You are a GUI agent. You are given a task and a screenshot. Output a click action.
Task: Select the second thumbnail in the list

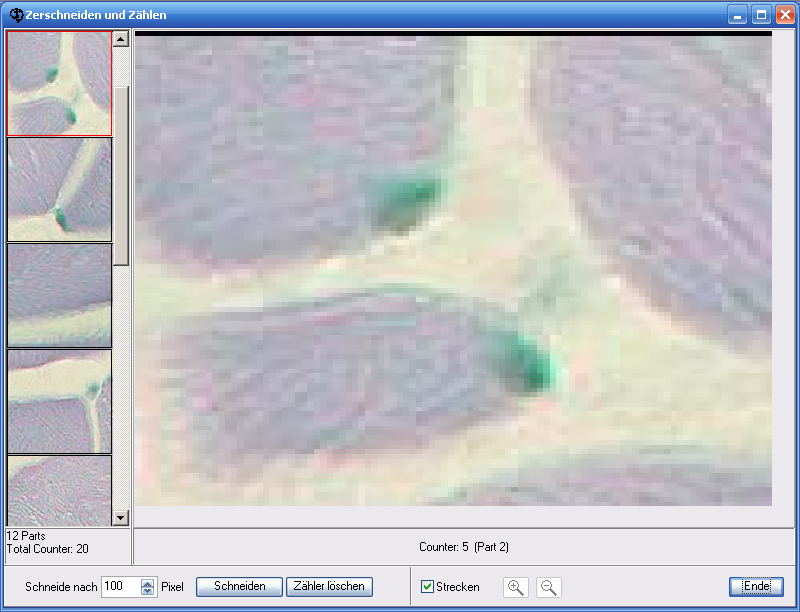[x=59, y=190]
